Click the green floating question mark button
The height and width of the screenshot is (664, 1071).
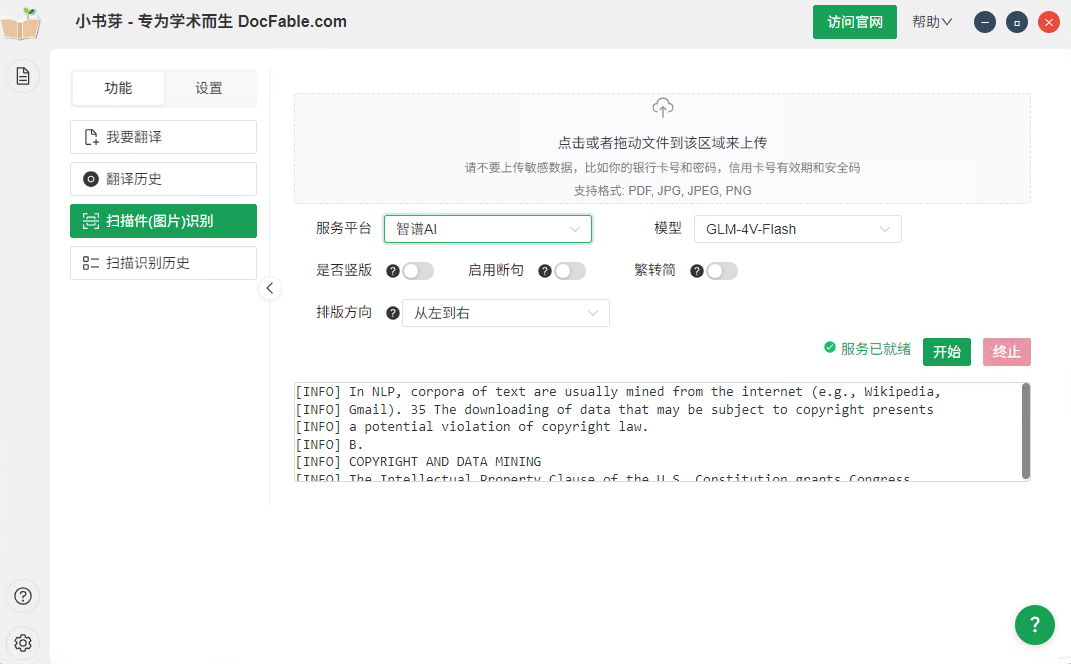(1035, 624)
